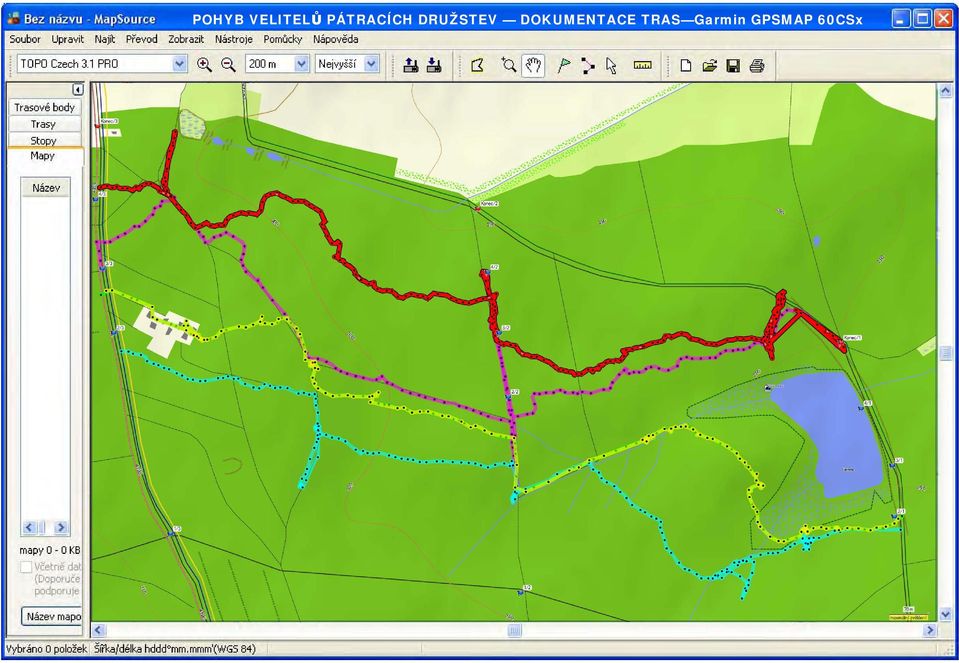Image resolution: width=959 pixels, height=663 pixels.
Task: Open the 200 m zoom scale dropdown
Action: tap(302, 64)
